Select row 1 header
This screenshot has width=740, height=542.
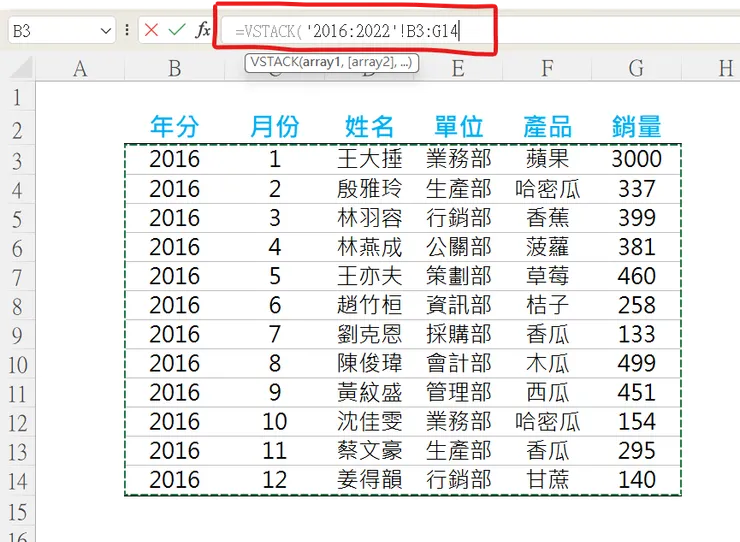pyautogui.click(x=17, y=98)
